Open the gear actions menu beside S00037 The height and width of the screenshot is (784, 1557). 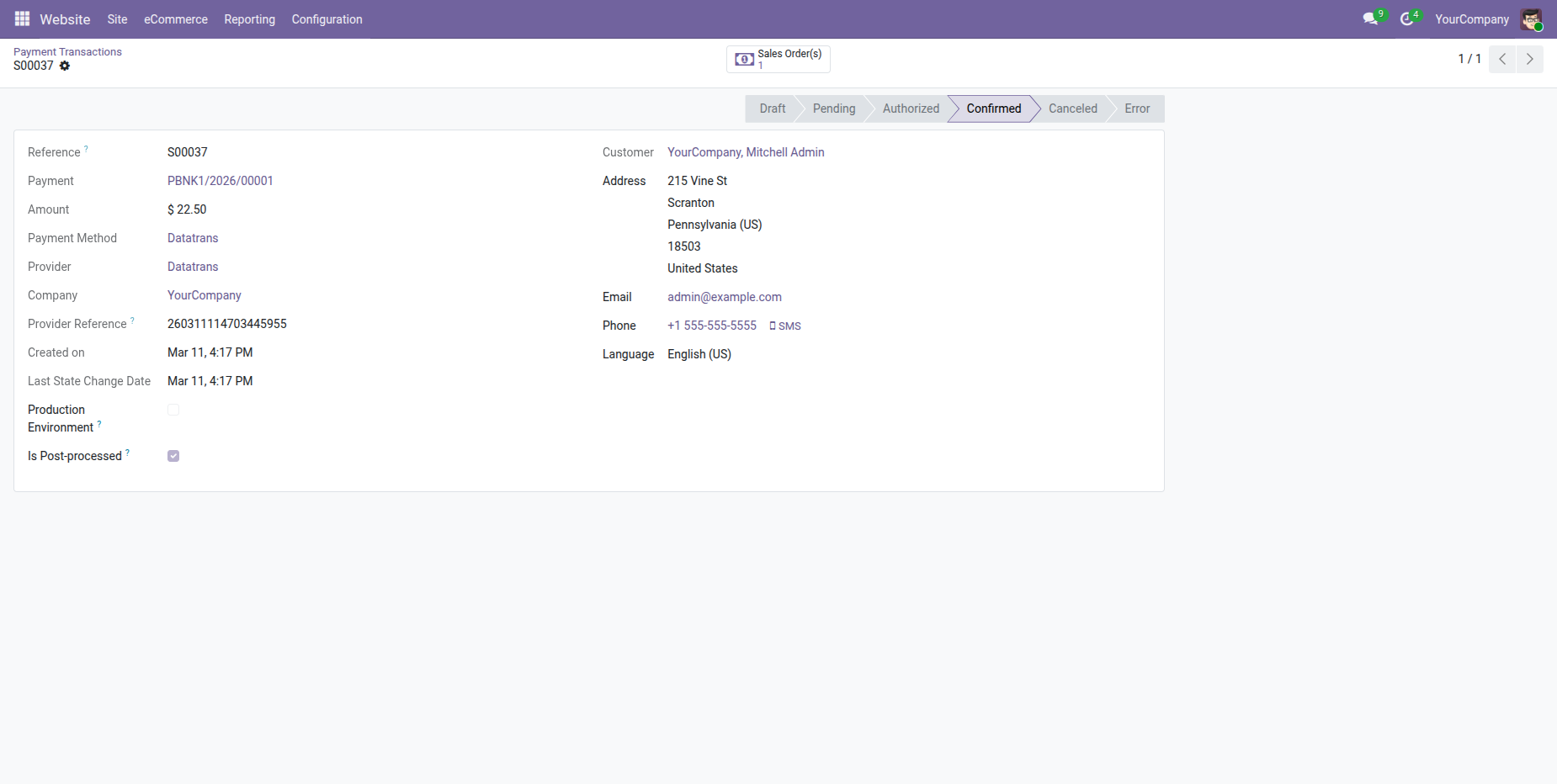click(x=65, y=66)
